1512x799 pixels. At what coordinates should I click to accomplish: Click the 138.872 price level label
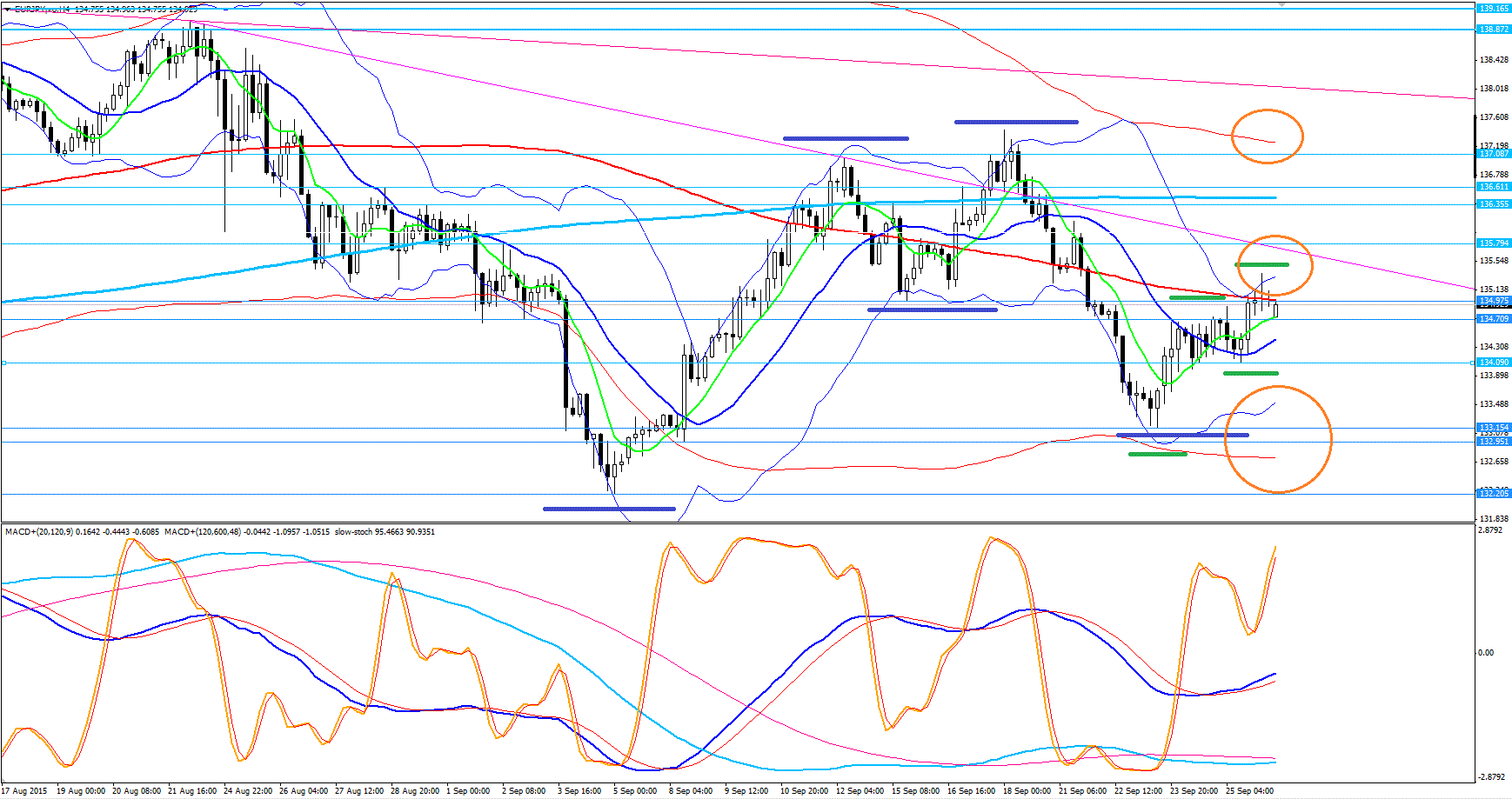point(1494,30)
